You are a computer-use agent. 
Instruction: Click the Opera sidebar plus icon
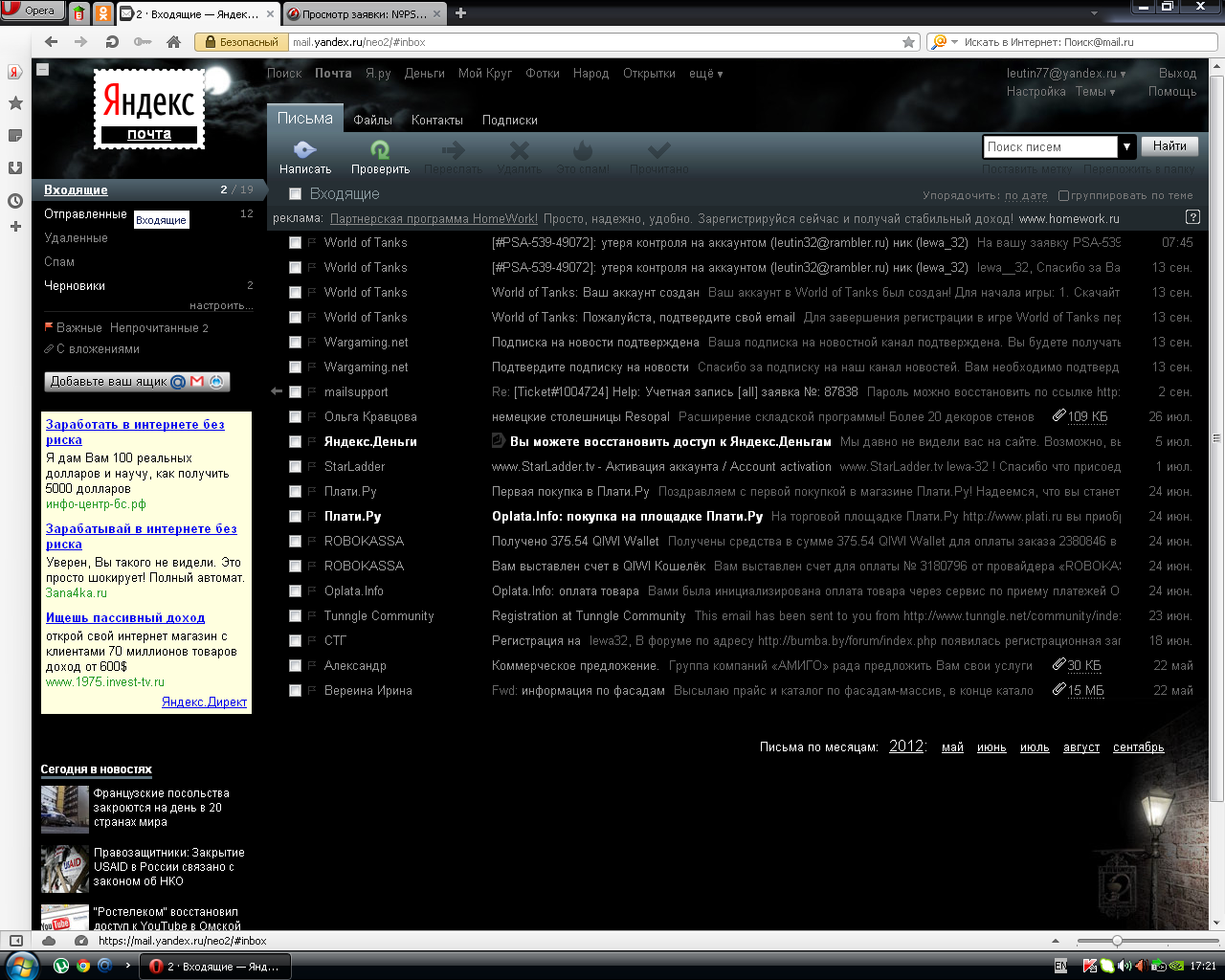[x=15, y=227]
